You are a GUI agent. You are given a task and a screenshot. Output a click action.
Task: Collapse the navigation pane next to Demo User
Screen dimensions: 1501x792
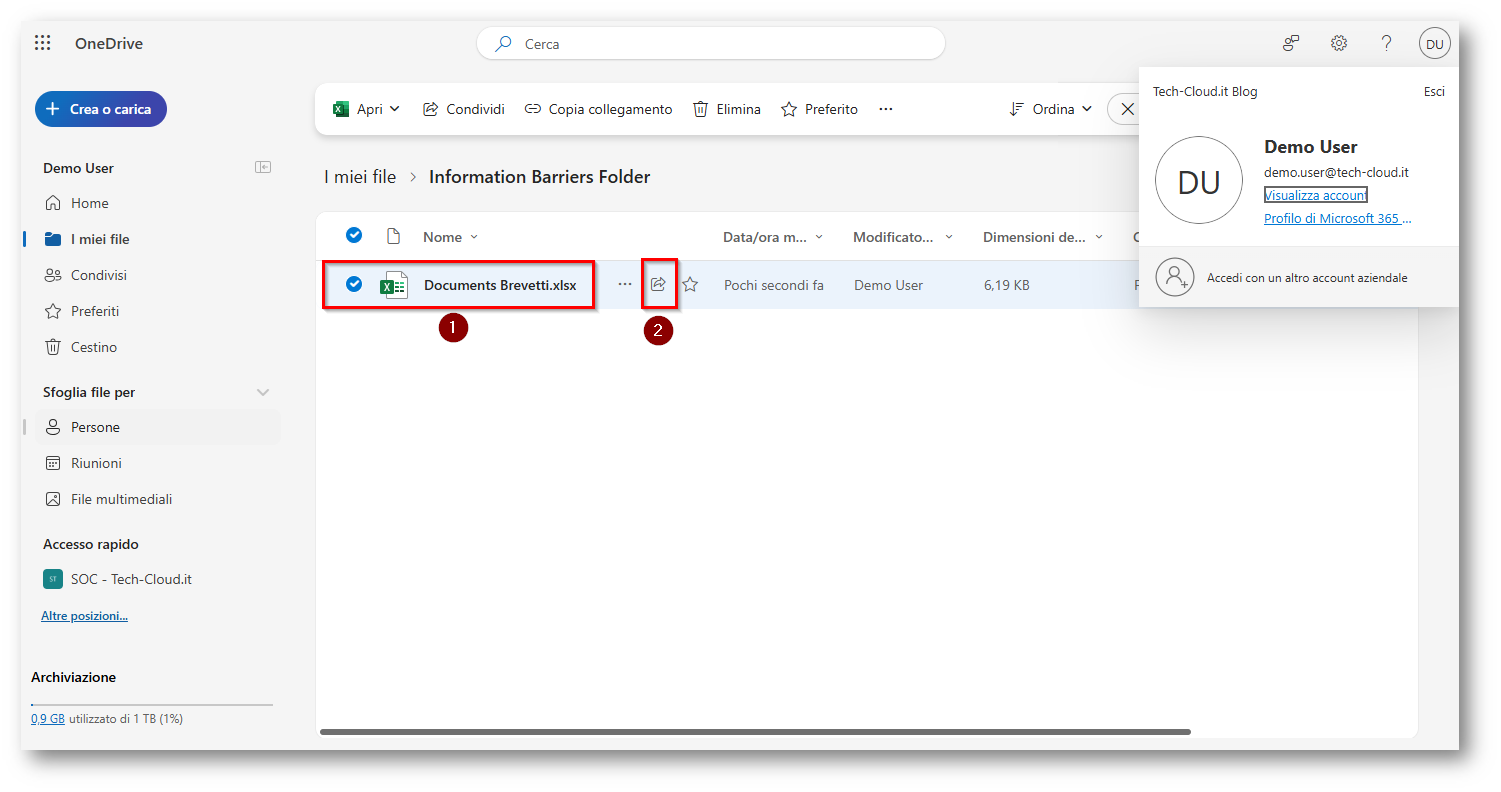coord(263,167)
